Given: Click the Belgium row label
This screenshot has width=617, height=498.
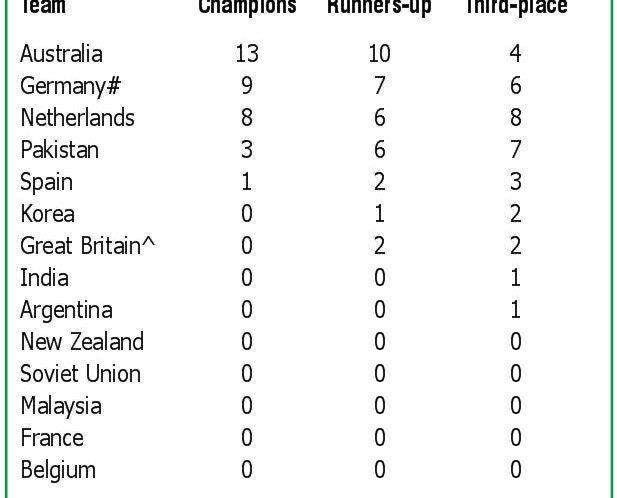Looking at the screenshot, I should tap(58, 470).
